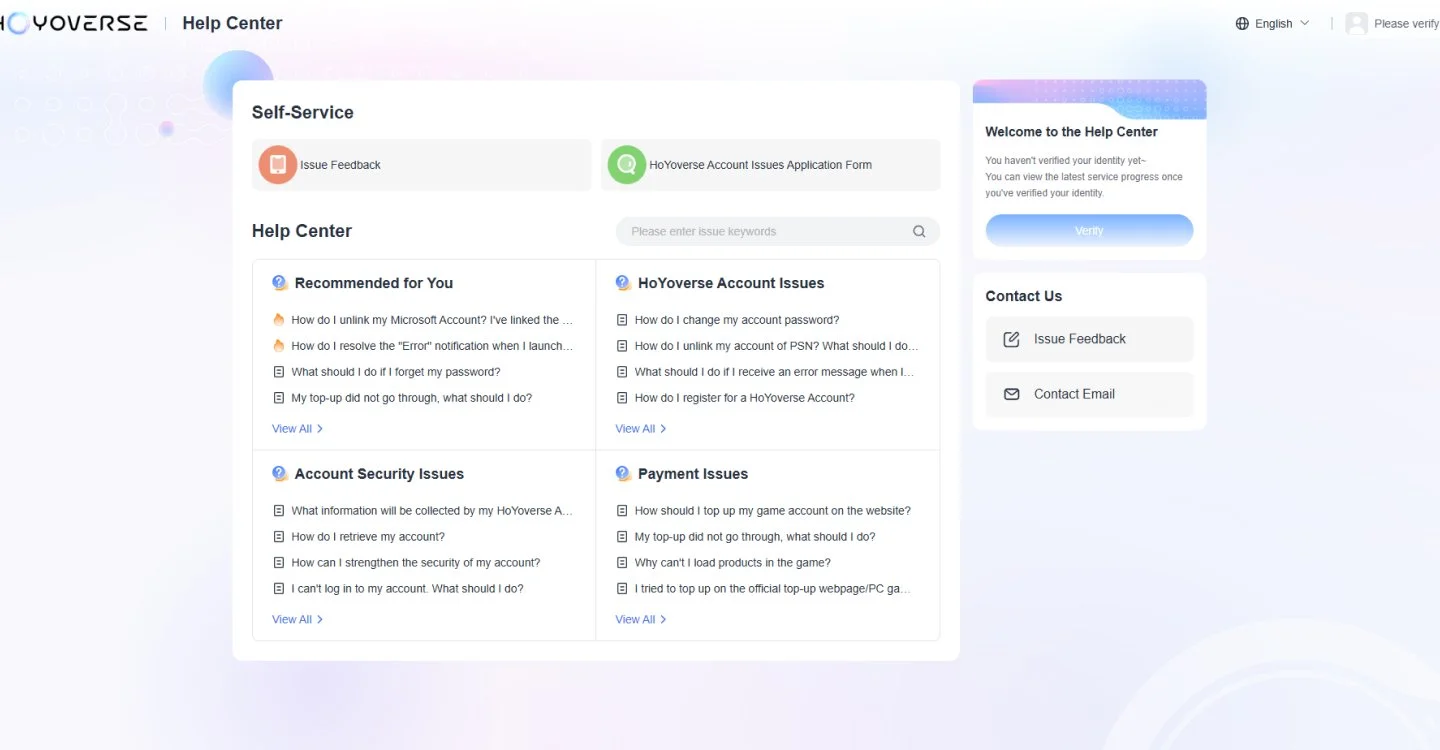Viewport: 1440px width, 750px height.
Task: Click the globe language icon
Action: pos(1242,23)
